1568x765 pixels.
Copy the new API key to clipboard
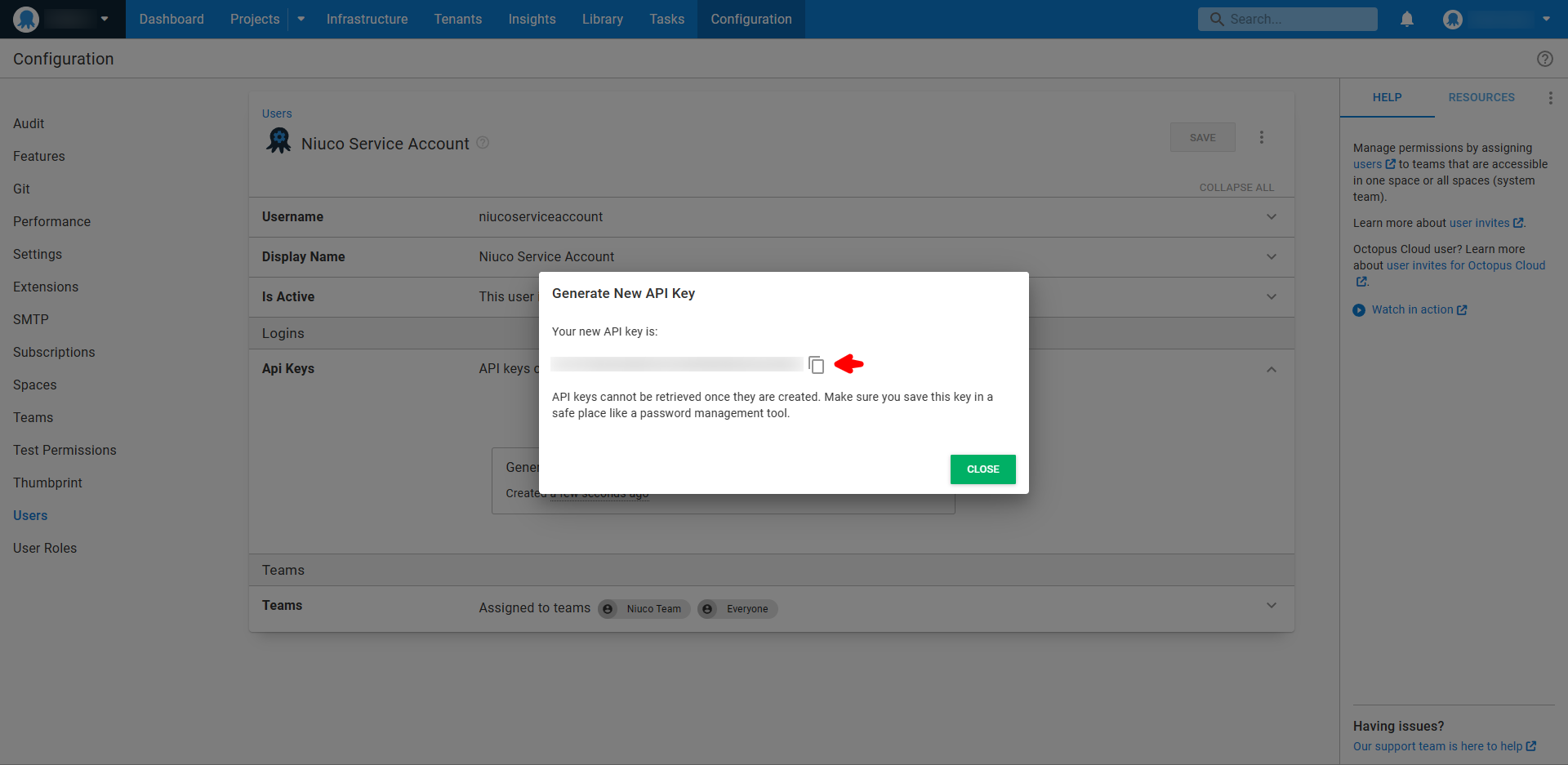[x=816, y=365]
